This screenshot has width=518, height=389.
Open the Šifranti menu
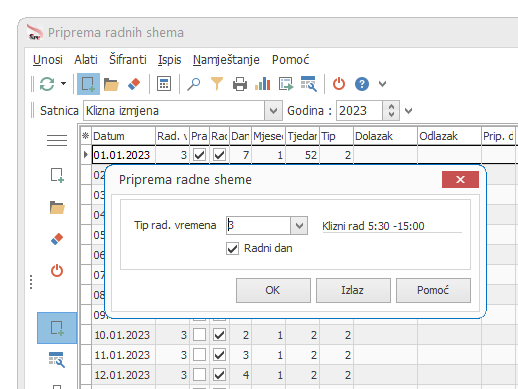pyautogui.click(x=128, y=60)
